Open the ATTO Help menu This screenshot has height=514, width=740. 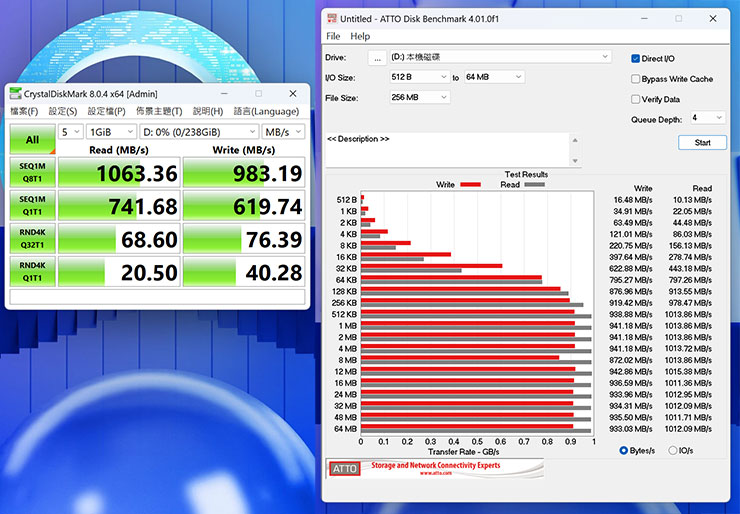click(x=360, y=36)
